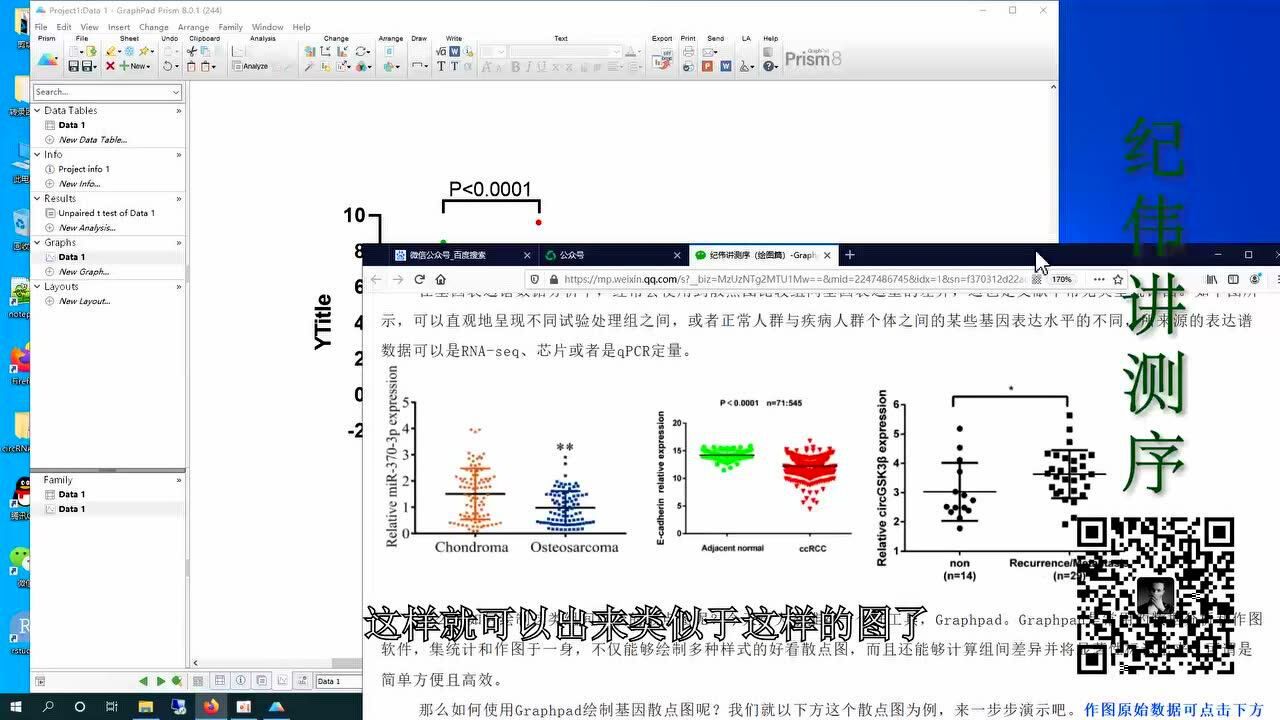Screen dimensions: 1280x720
Task: Open the Insert menu
Action: (x=118, y=27)
